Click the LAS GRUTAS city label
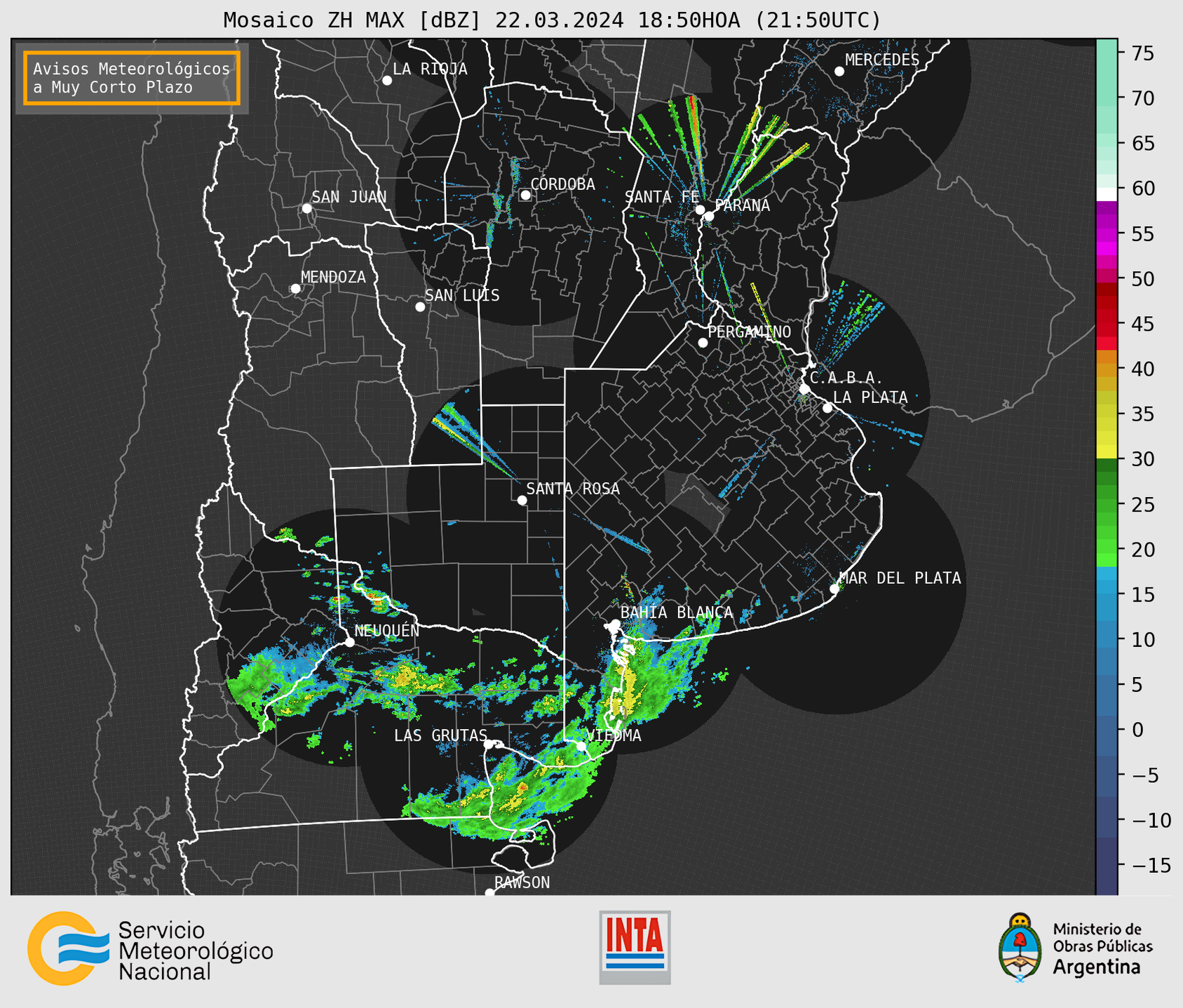Screen dimensions: 1183x1008 click(x=440, y=735)
